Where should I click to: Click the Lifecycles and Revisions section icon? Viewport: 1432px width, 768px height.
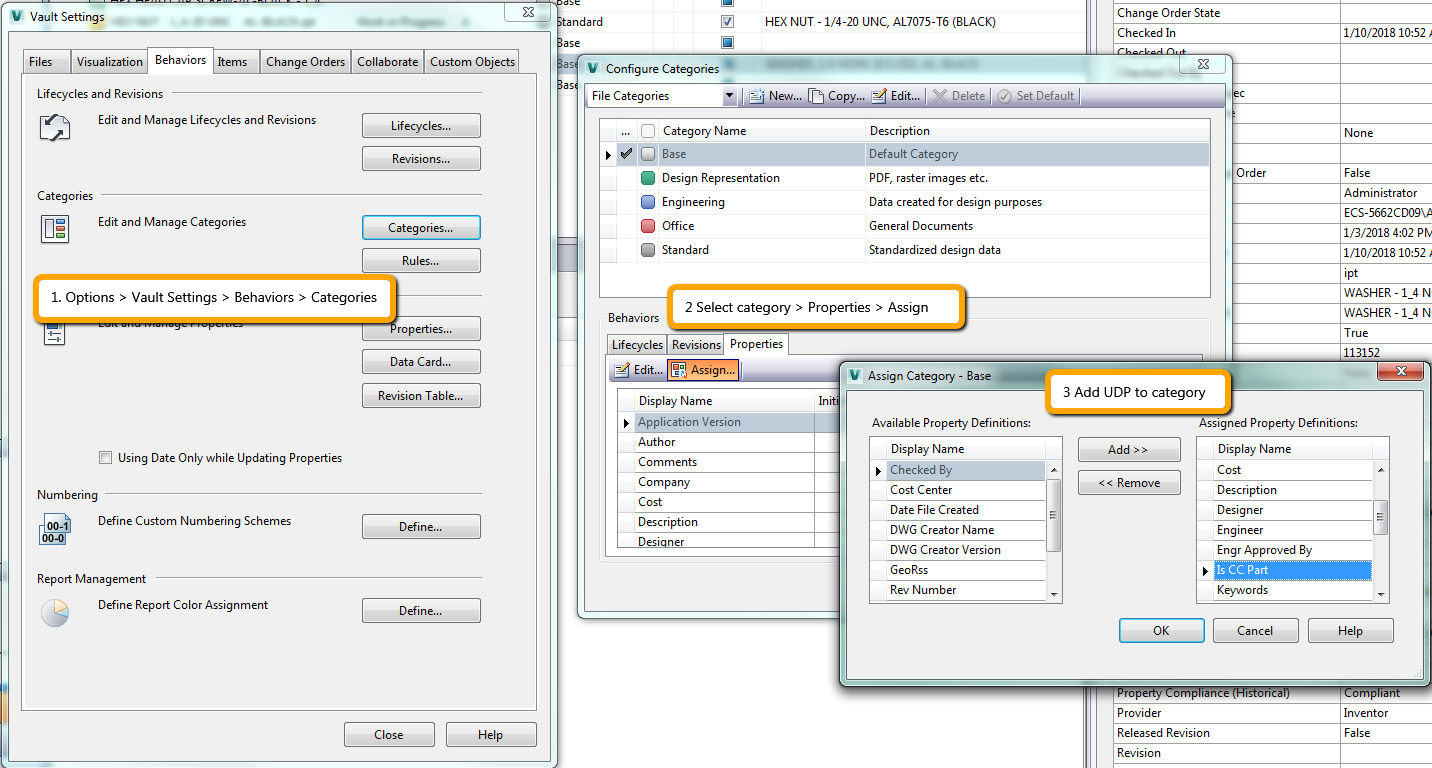coord(54,127)
